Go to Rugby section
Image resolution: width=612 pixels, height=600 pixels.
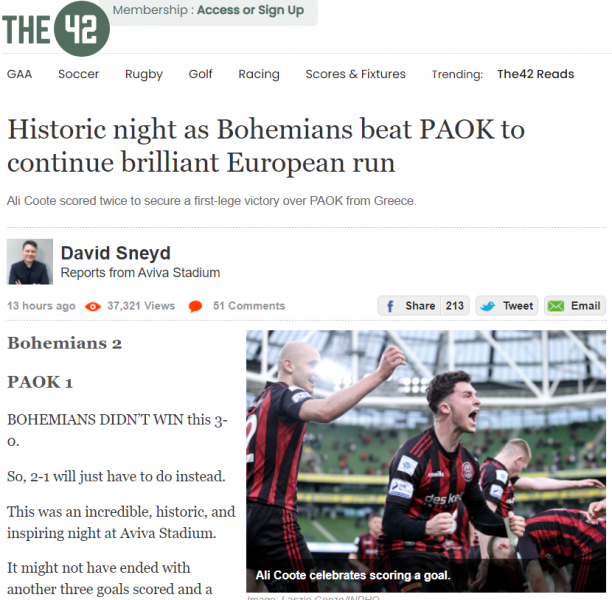144,74
